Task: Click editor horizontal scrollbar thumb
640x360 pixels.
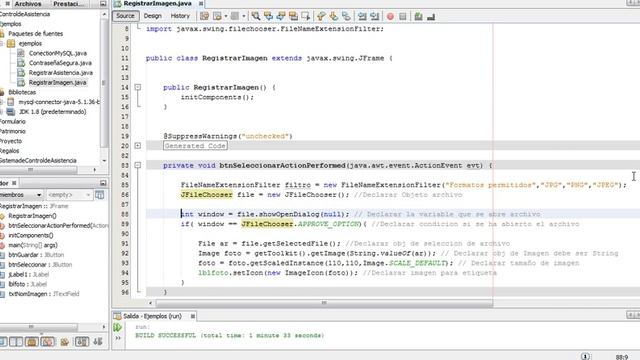Action: click(324, 303)
